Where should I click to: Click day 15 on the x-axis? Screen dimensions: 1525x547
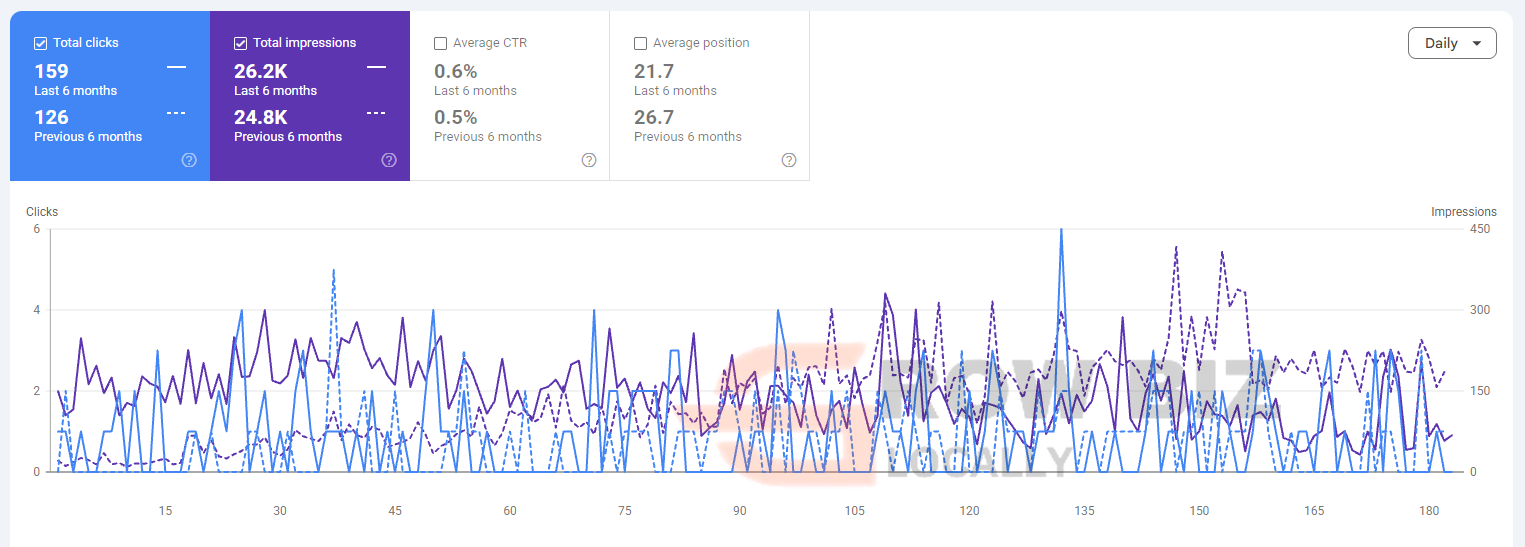(165, 511)
